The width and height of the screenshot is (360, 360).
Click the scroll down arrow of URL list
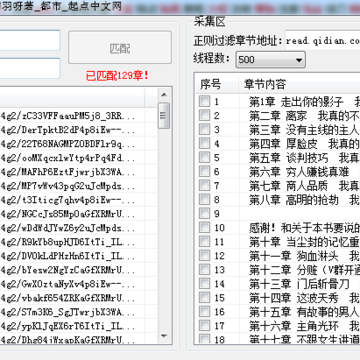tap(164, 335)
